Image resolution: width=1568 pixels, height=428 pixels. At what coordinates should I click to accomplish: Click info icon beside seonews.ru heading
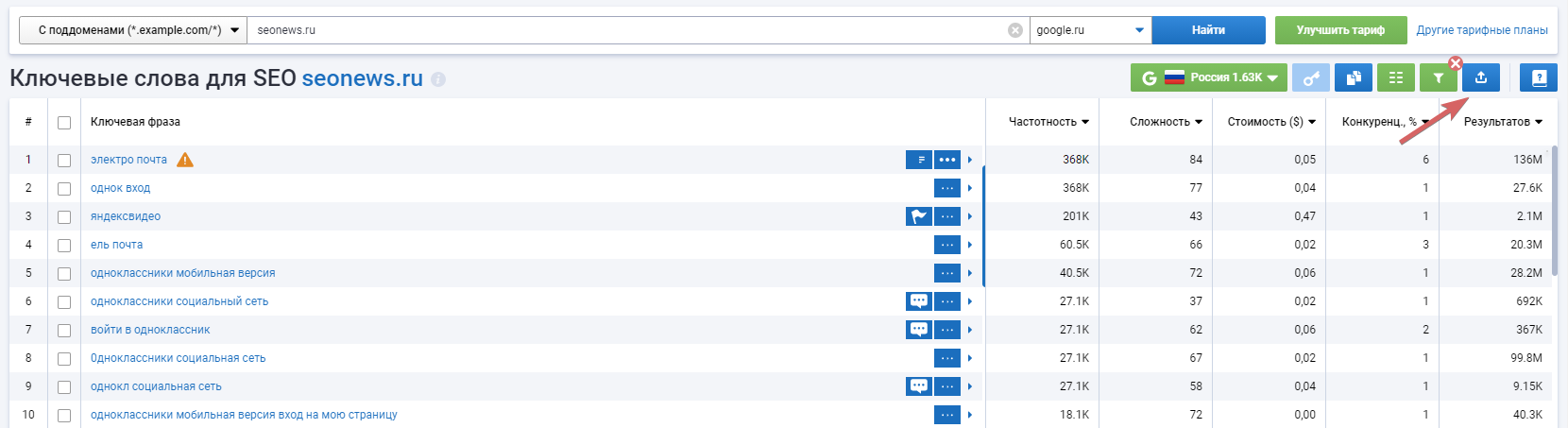(438, 79)
